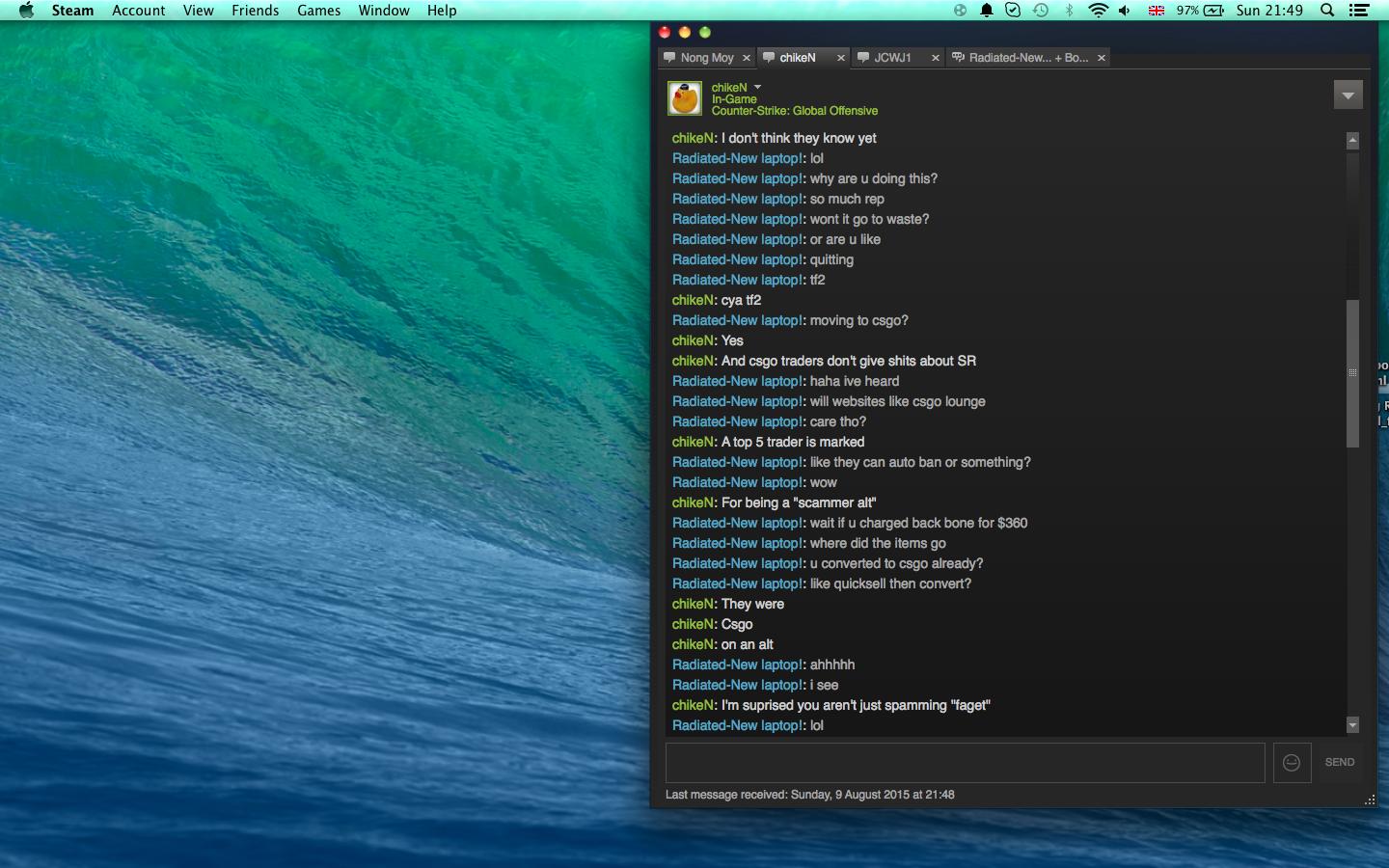This screenshot has width=1389, height=868.
Task: Click the Time Machine clock icon
Action: pyautogui.click(x=1041, y=11)
